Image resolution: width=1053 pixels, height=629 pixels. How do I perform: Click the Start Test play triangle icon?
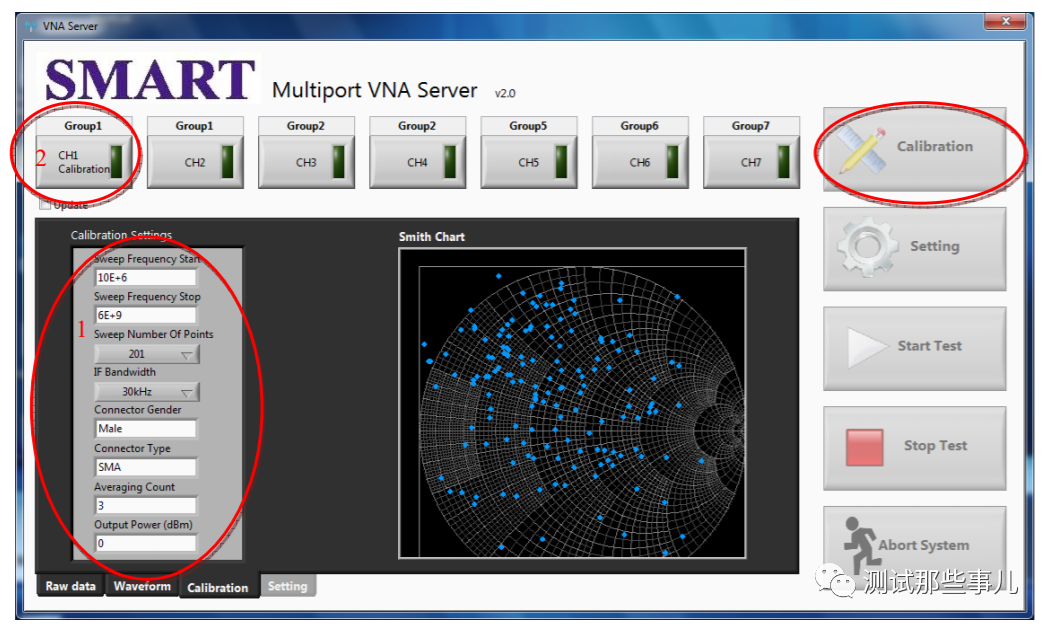pos(867,346)
